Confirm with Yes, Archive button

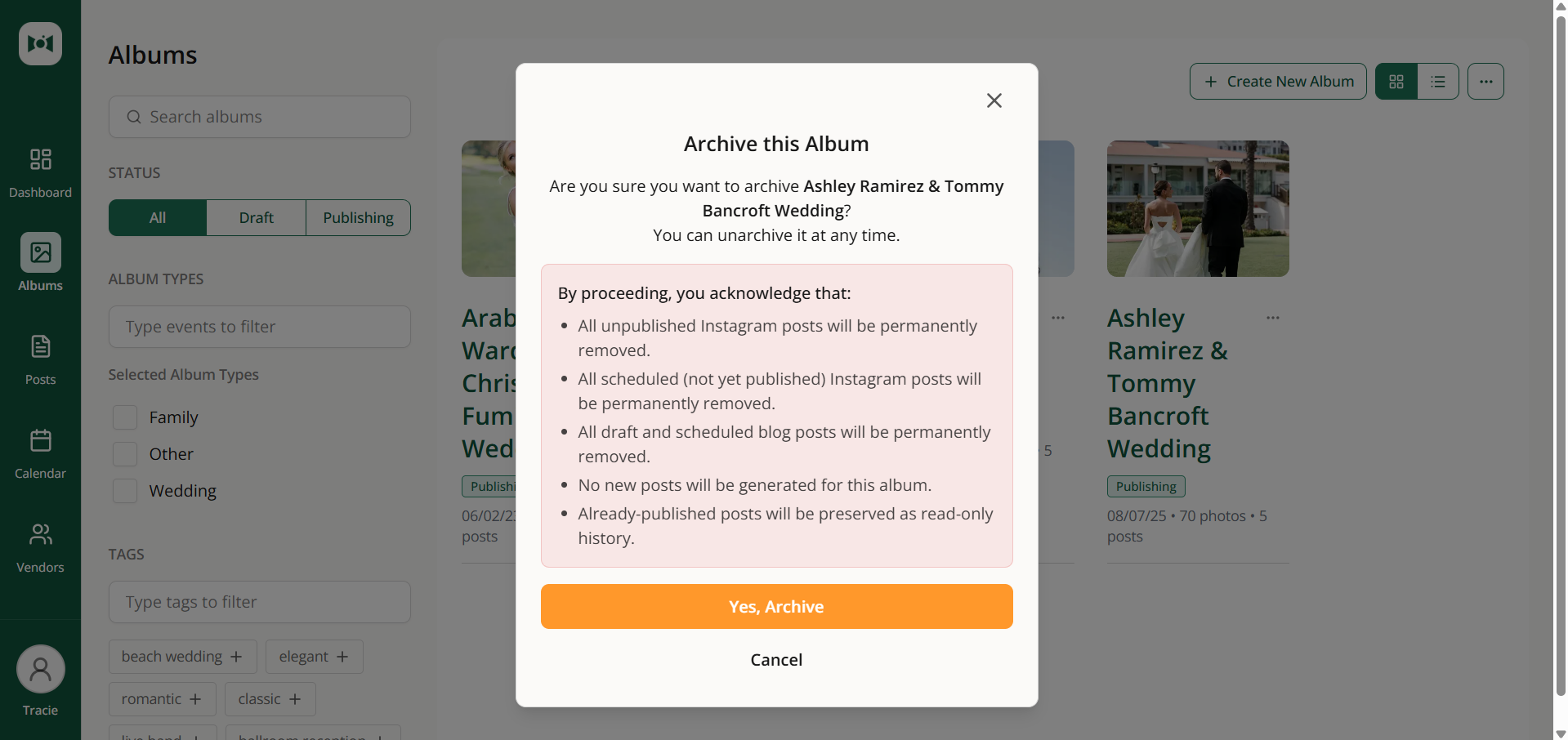pyautogui.click(x=776, y=606)
